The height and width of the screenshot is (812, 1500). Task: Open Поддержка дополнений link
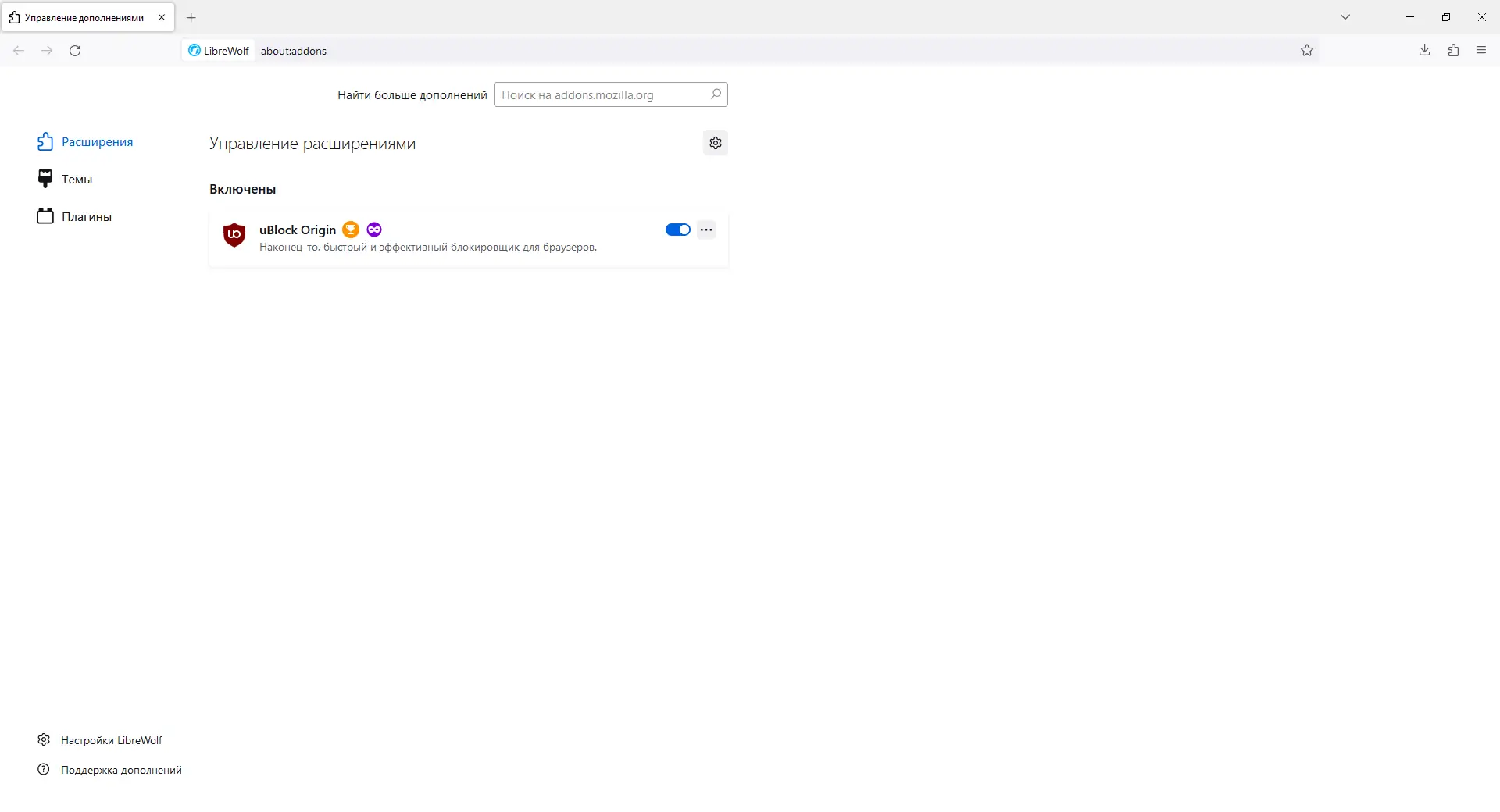(121, 770)
